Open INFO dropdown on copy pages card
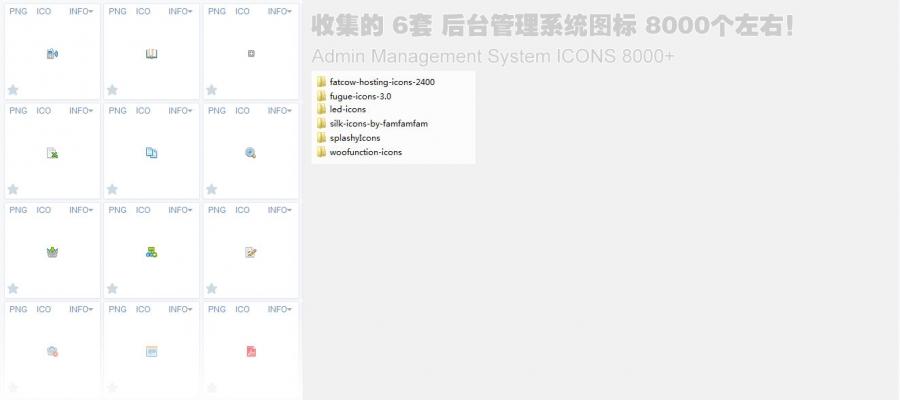The height and width of the screenshot is (400, 900). point(180,111)
